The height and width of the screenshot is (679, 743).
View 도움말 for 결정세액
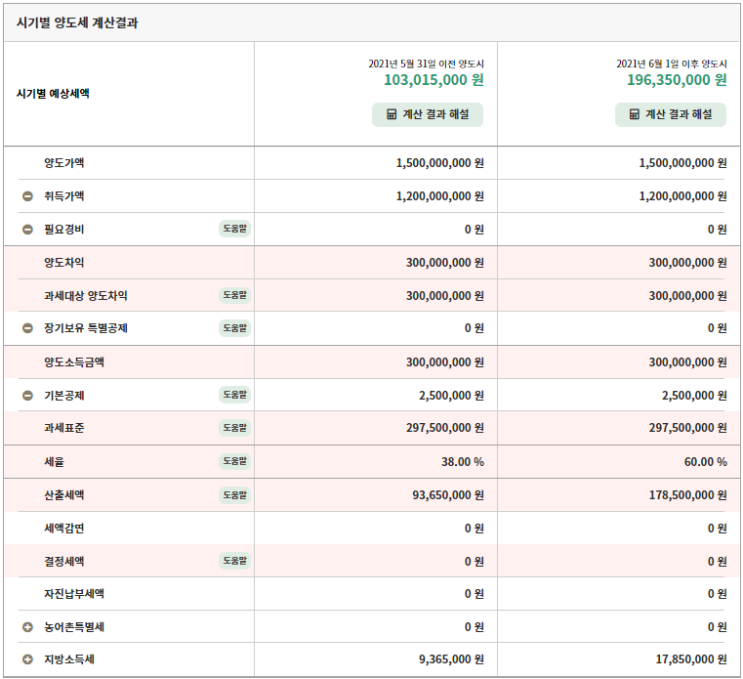point(235,561)
